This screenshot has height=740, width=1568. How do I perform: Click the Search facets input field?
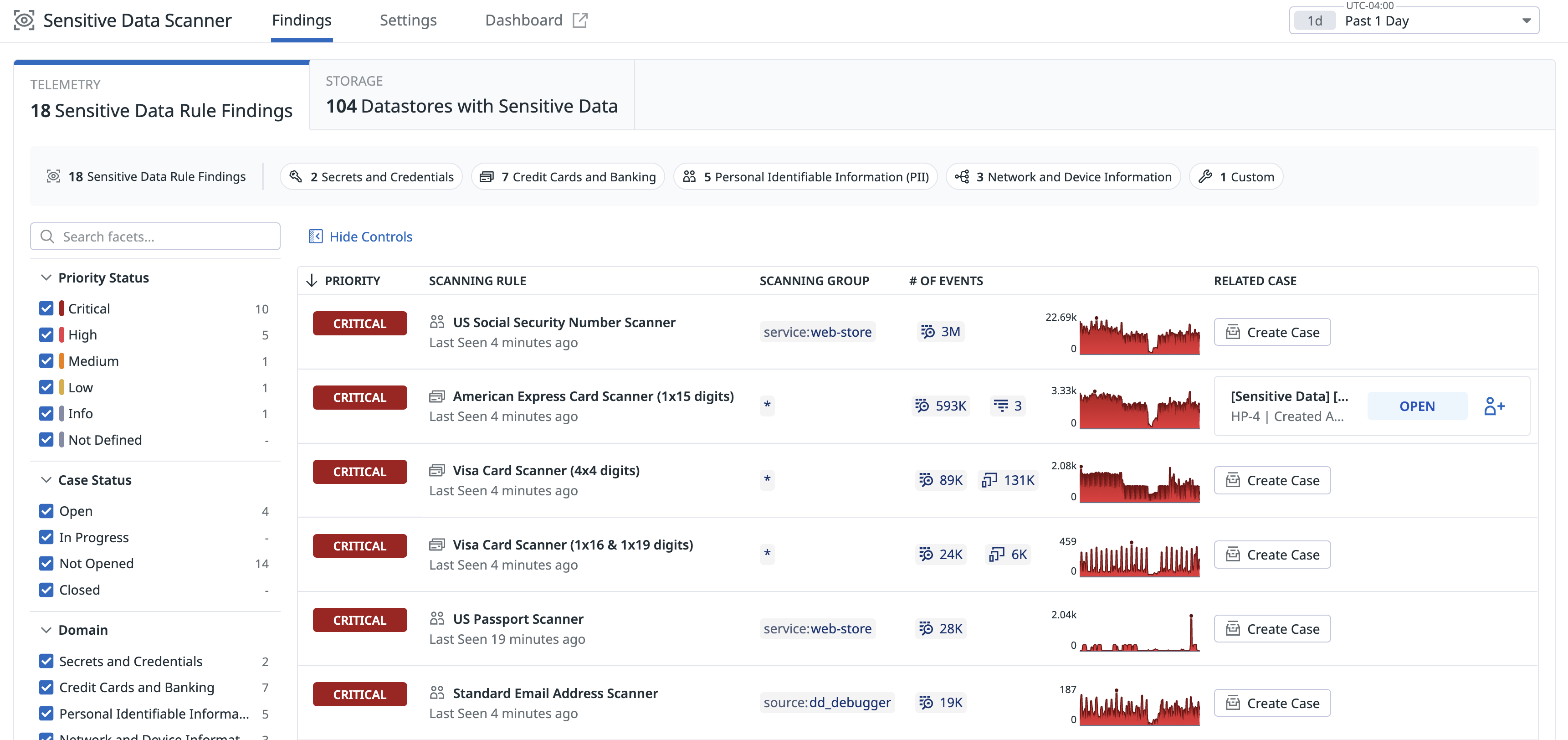tap(155, 236)
